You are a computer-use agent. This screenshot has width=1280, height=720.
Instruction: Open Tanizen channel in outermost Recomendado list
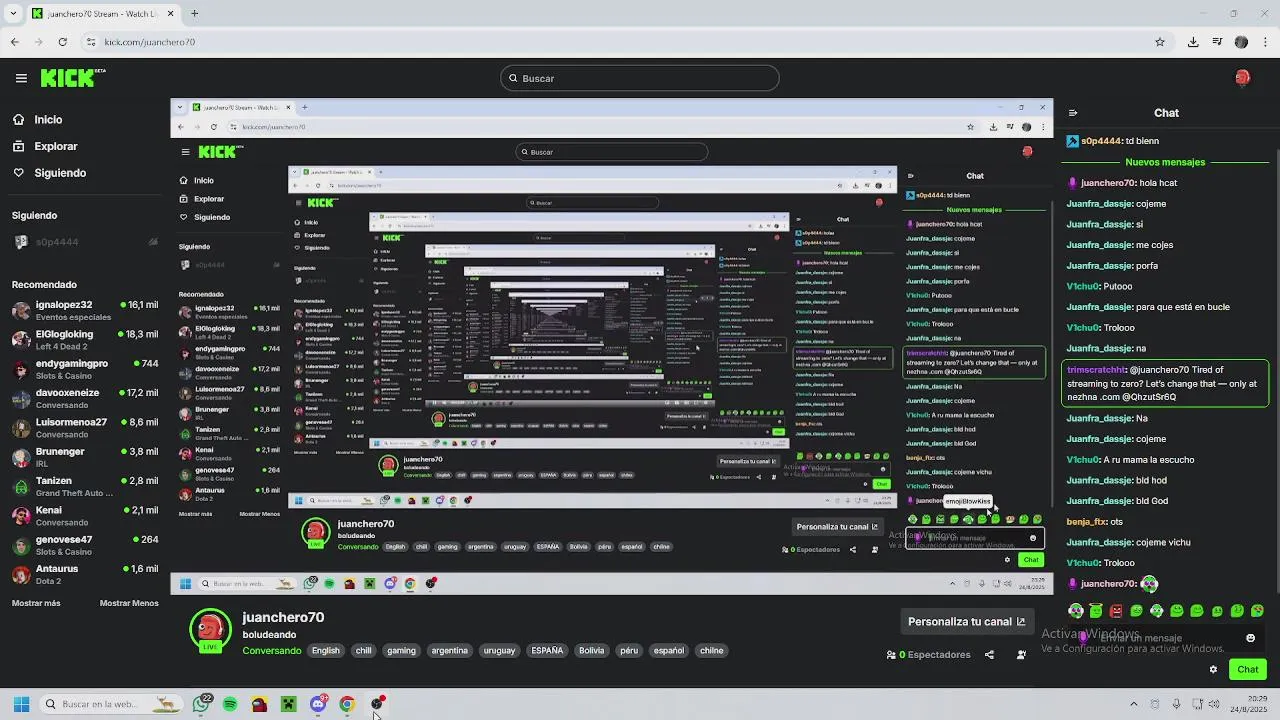(85, 486)
